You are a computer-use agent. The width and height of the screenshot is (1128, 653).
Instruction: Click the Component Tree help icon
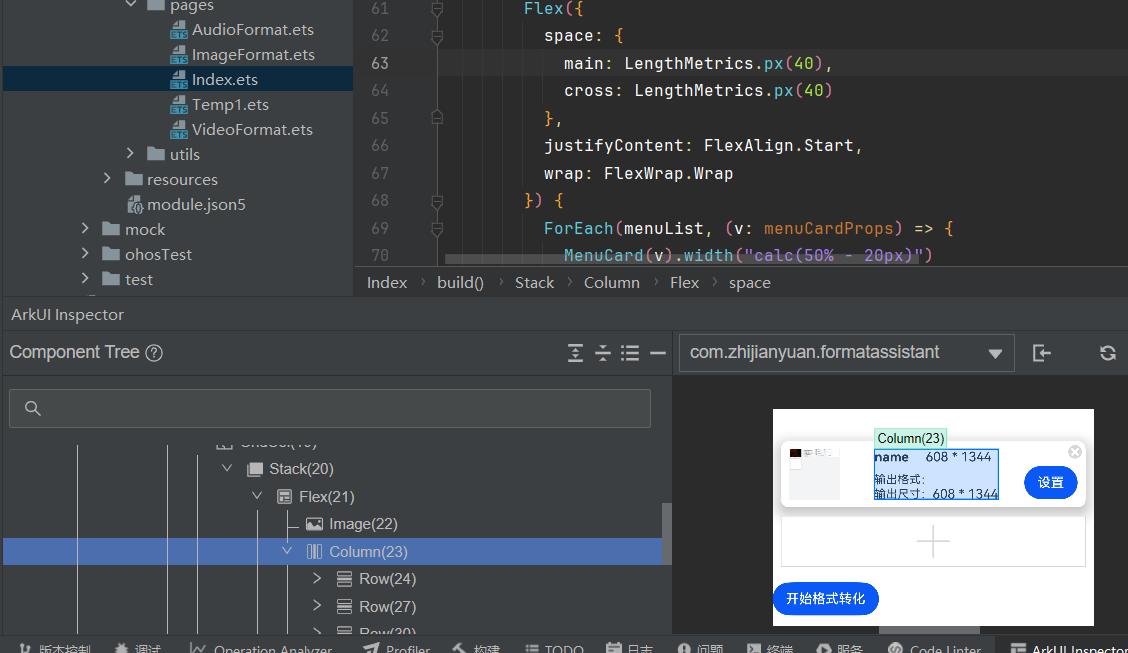(x=154, y=353)
